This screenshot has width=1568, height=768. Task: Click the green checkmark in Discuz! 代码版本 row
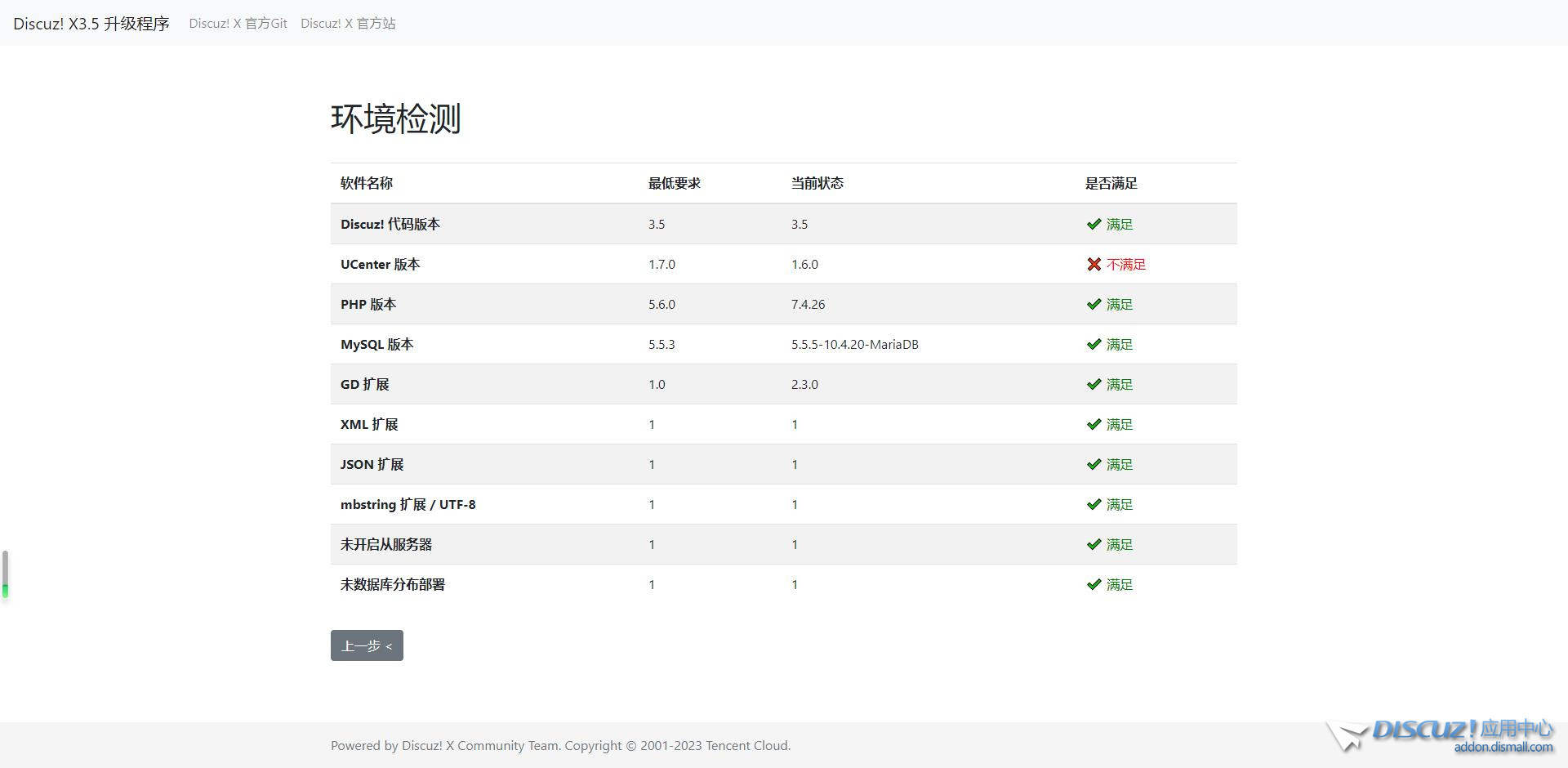pos(1094,224)
